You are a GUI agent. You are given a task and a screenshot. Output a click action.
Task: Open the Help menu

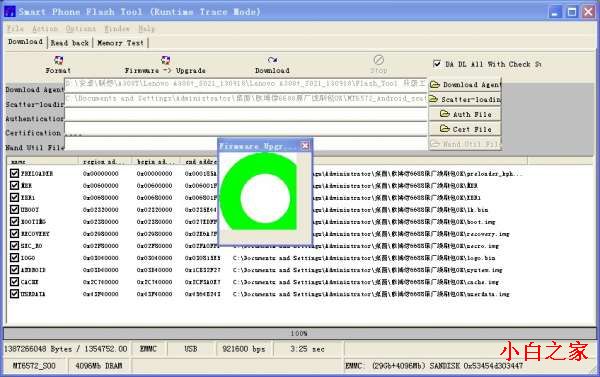tap(146, 29)
